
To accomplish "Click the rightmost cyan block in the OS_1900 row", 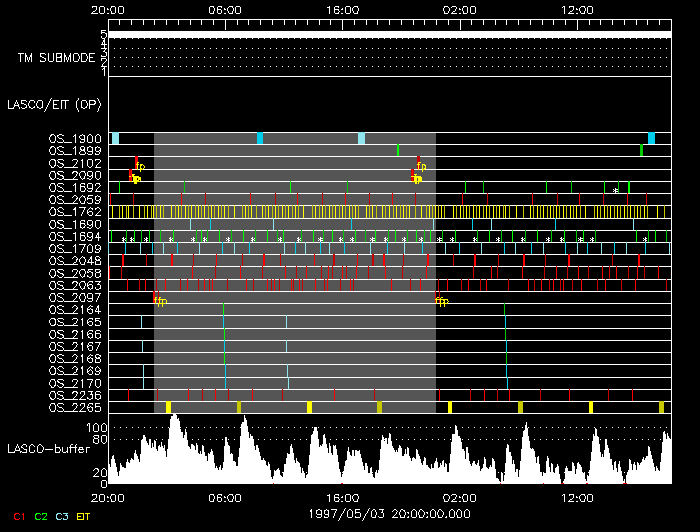I will (651, 138).
